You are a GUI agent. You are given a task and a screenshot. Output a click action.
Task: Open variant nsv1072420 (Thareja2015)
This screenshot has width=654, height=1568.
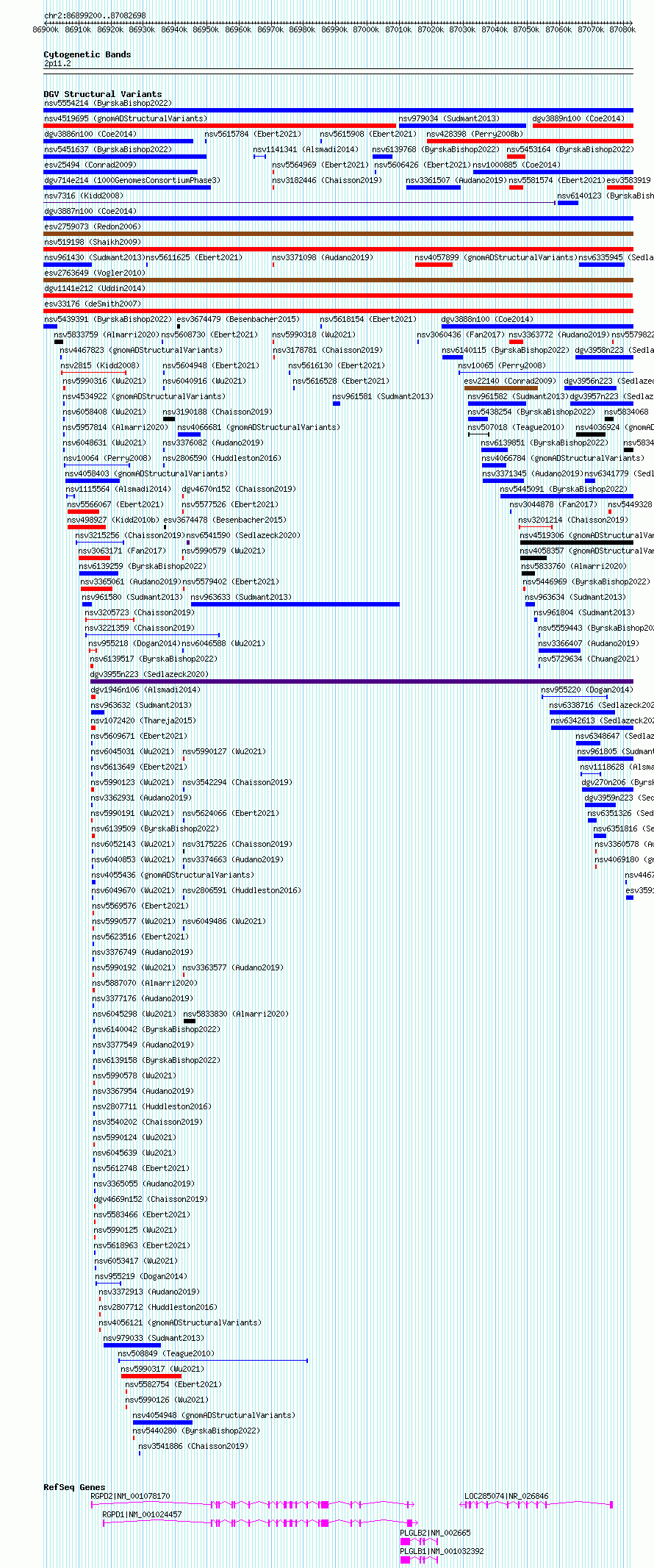click(93, 728)
